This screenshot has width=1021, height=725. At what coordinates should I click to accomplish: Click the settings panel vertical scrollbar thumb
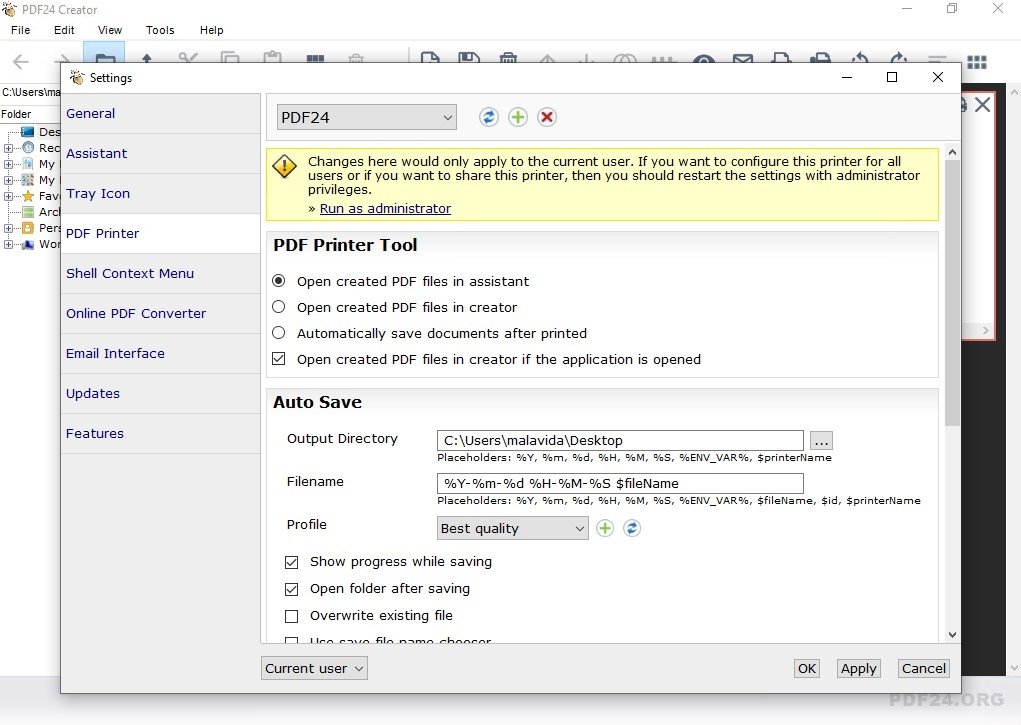(x=952, y=293)
